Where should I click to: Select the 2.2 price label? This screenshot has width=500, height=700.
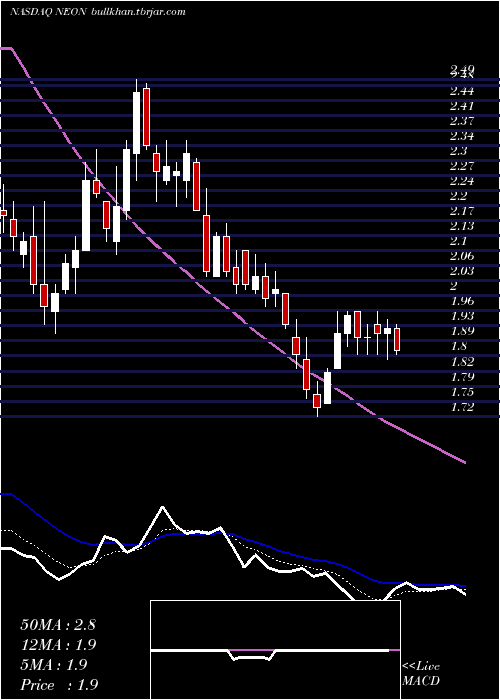(459, 196)
